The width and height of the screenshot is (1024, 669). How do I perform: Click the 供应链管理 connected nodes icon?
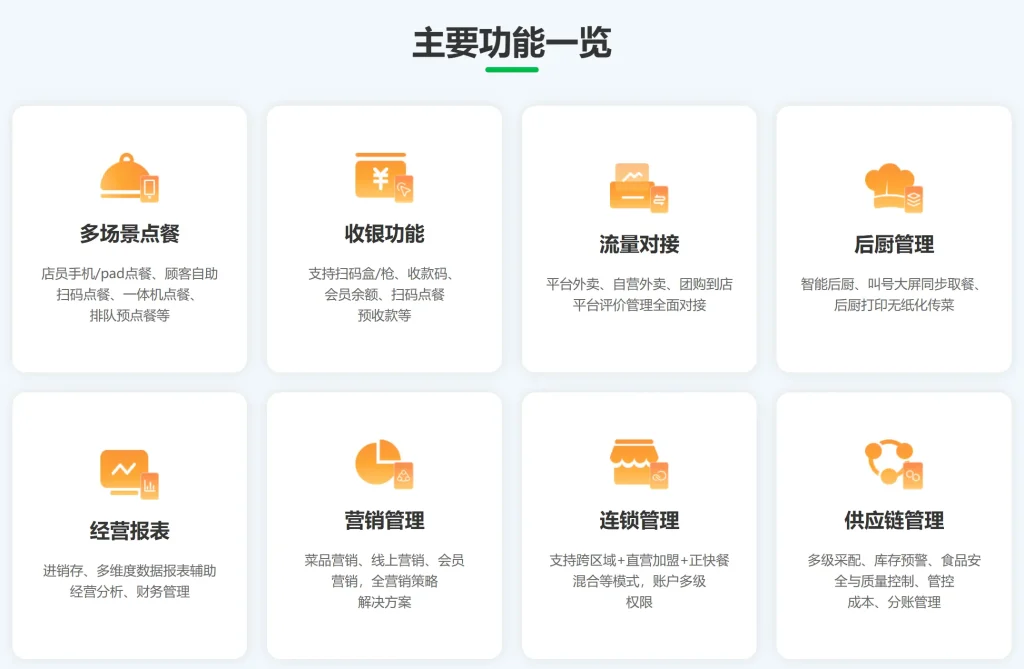893,463
